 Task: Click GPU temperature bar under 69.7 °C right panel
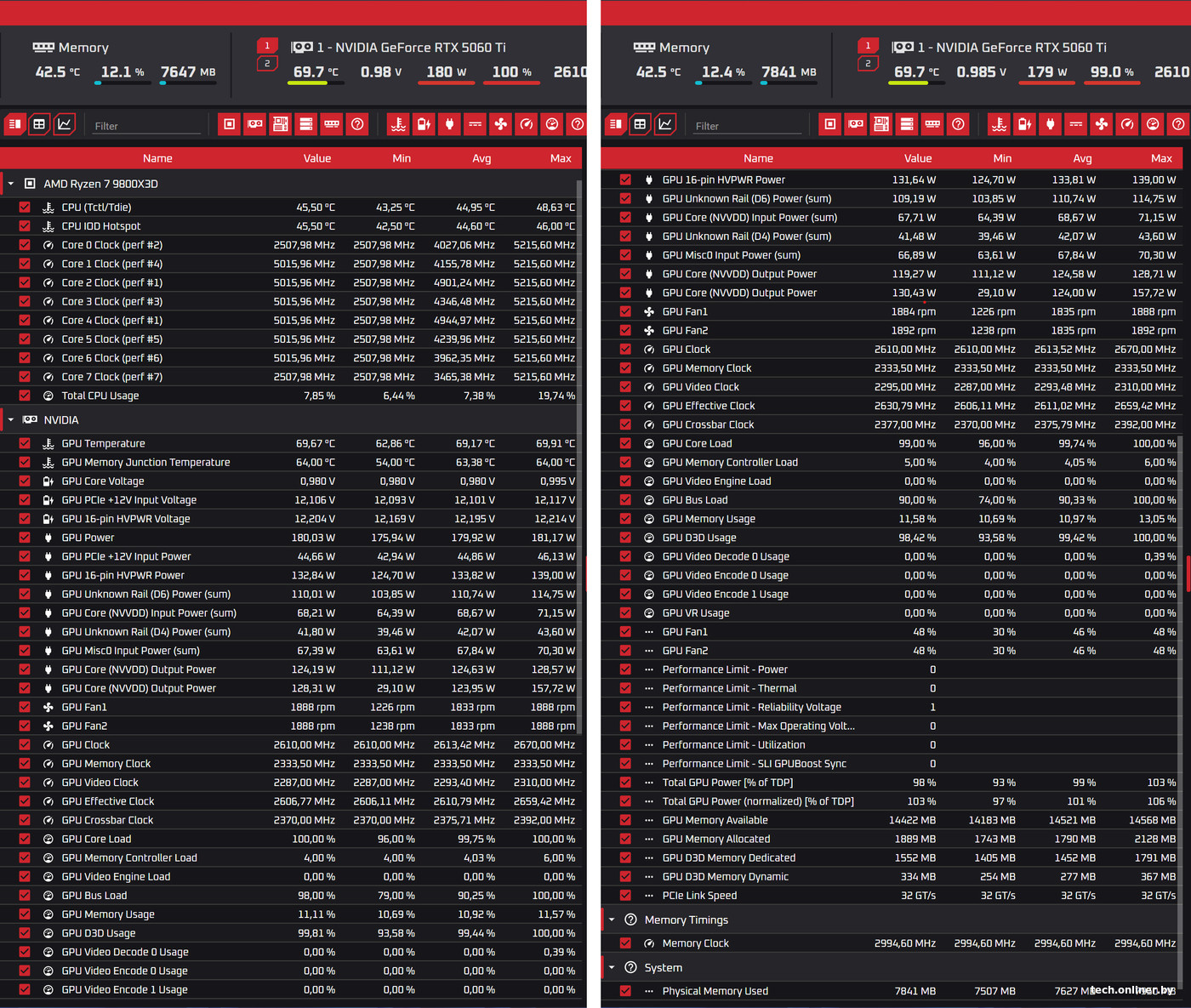tap(915, 83)
